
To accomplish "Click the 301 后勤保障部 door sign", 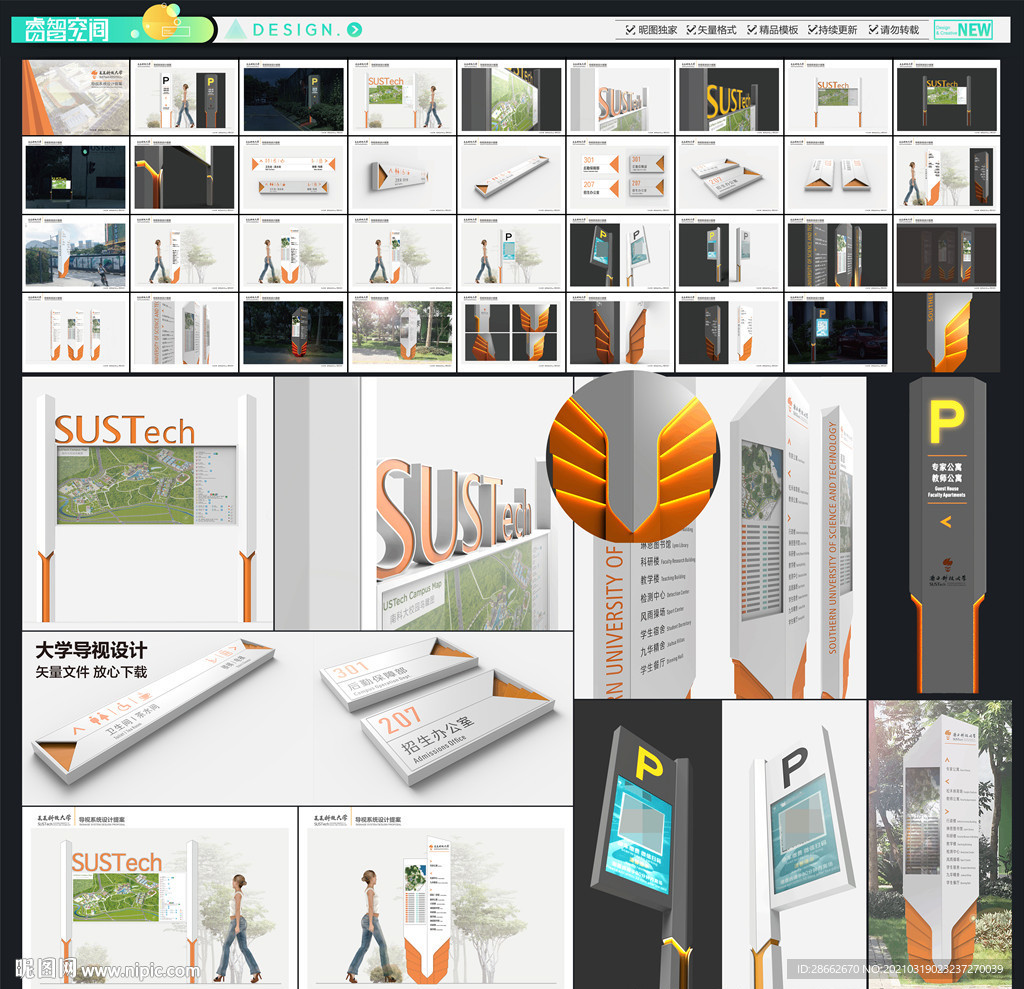I will point(399,673).
